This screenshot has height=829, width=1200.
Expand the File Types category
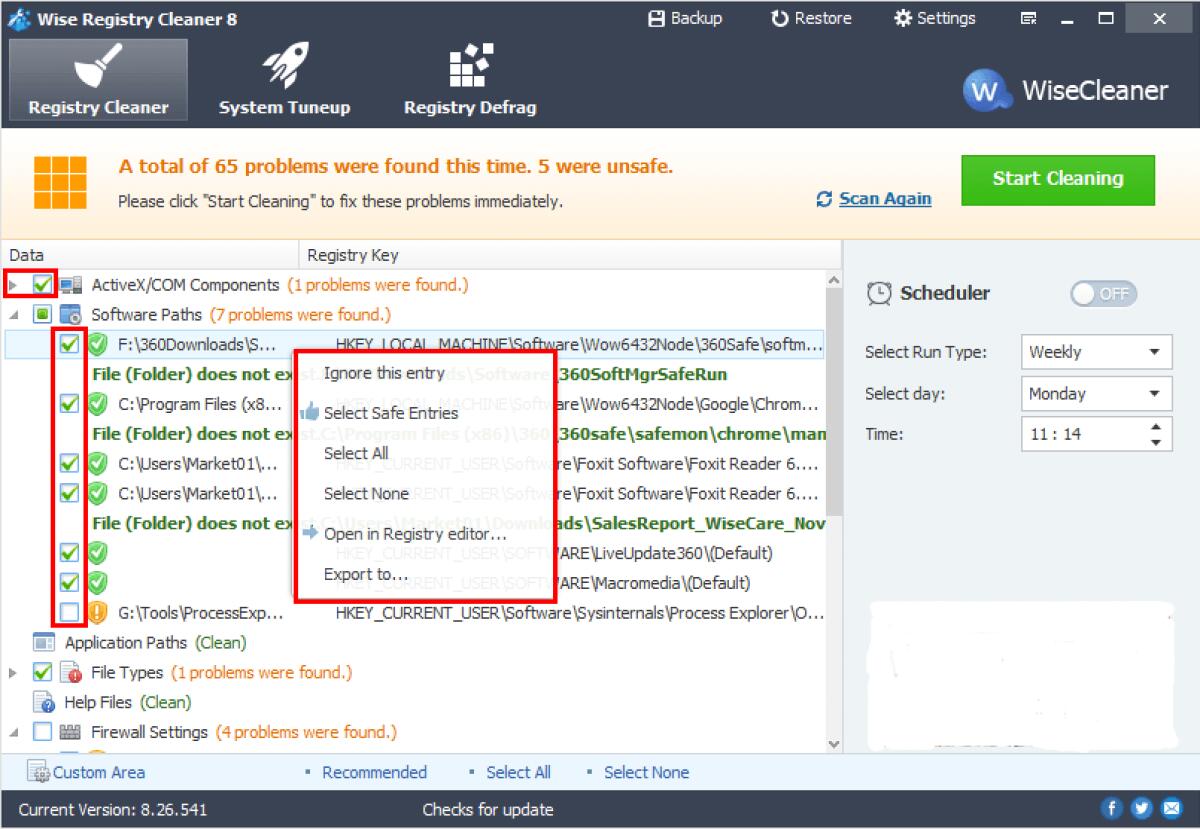(x=13, y=672)
